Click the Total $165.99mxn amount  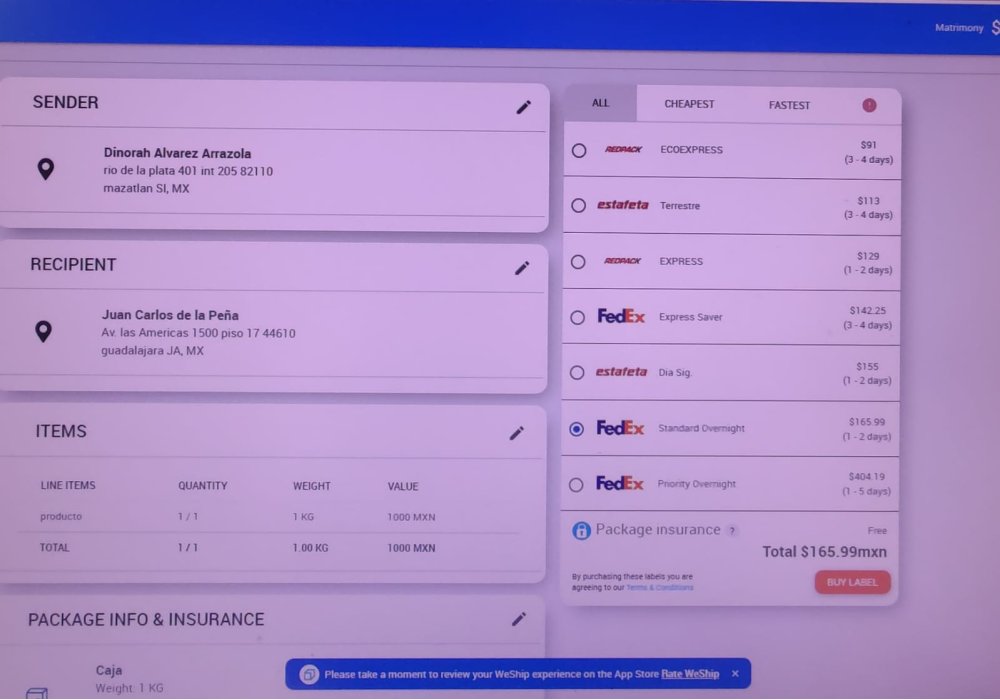(x=825, y=551)
